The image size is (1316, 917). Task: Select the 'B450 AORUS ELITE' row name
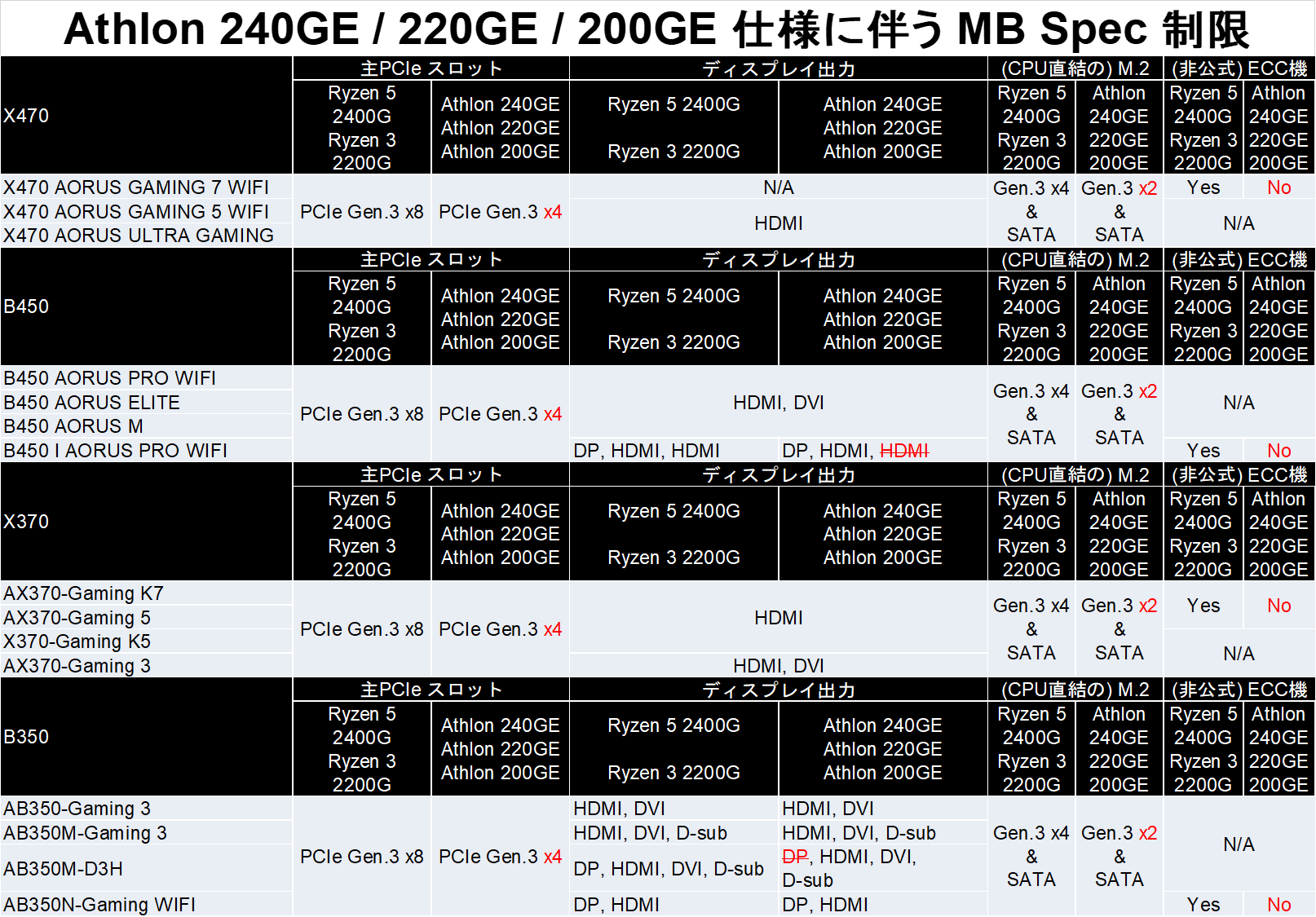click(92, 403)
